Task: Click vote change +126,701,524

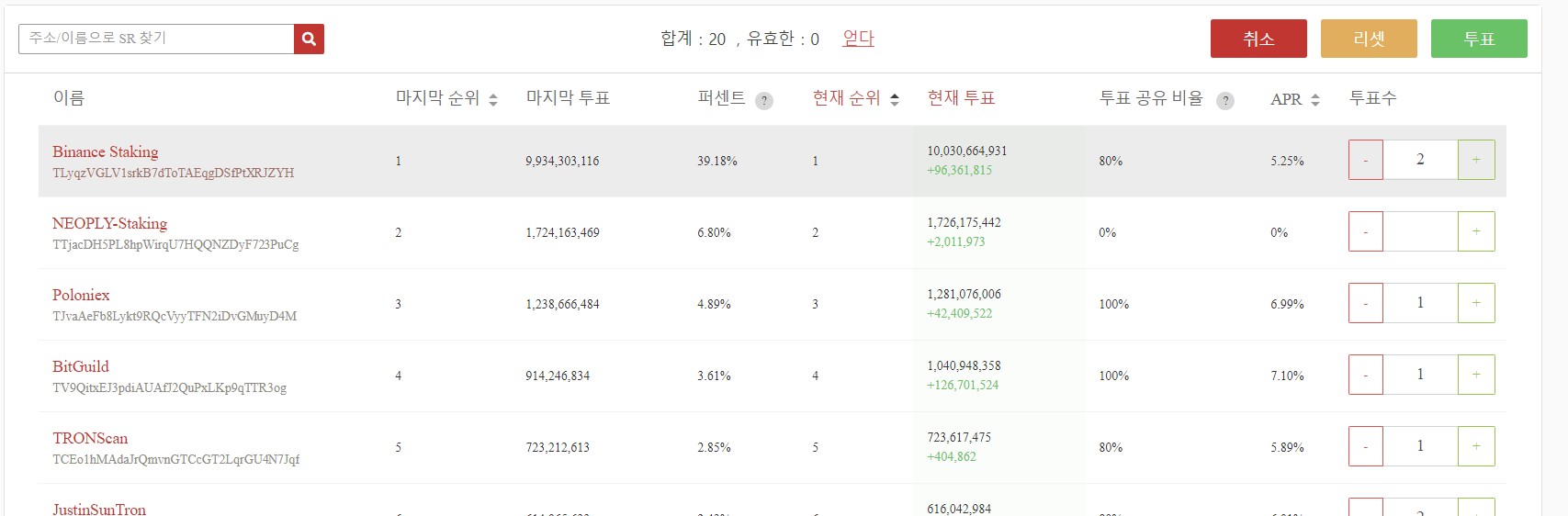Action: (x=963, y=385)
